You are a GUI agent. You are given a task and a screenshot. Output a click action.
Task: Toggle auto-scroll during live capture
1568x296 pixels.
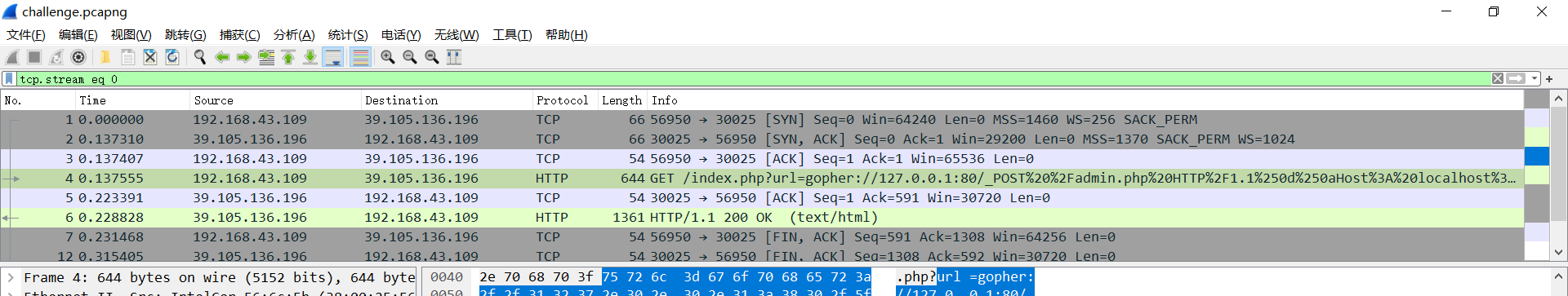click(x=332, y=57)
